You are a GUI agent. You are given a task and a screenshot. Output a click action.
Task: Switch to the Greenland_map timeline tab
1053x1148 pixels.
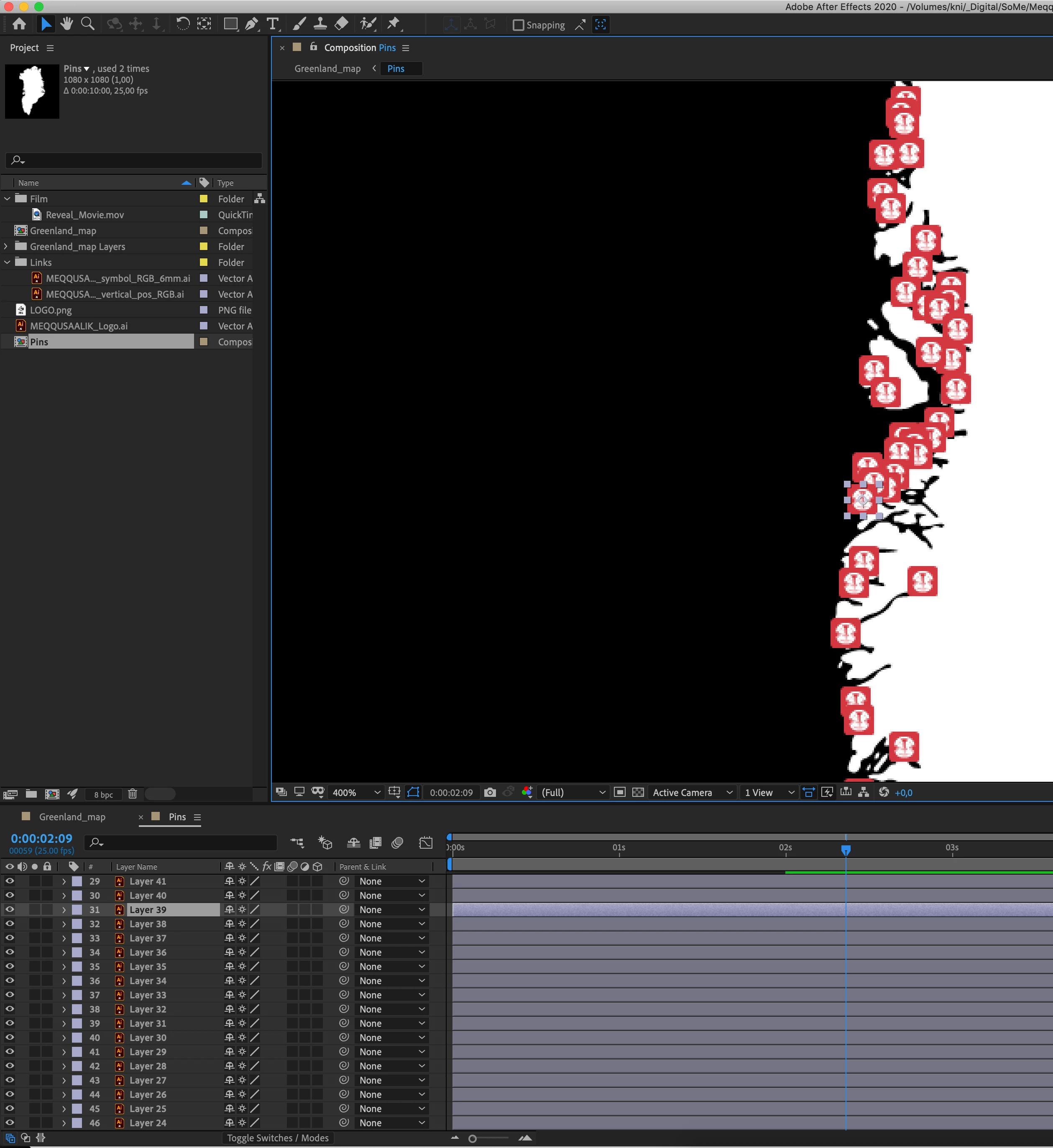[x=72, y=817]
